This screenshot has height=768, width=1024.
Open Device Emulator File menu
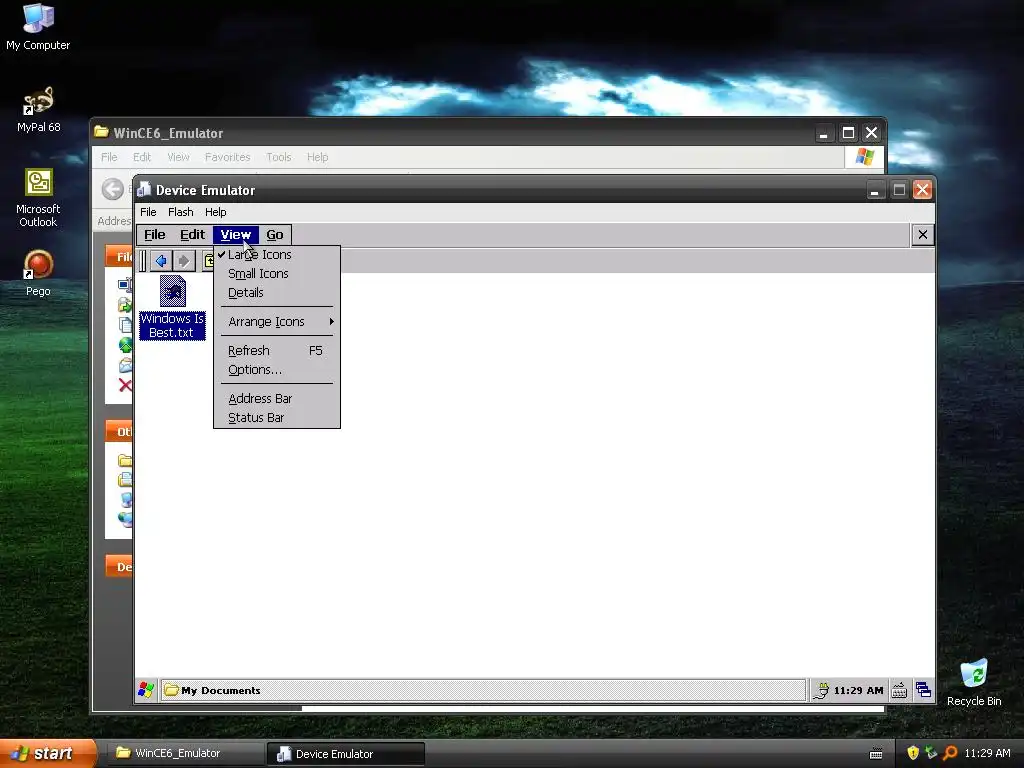tap(148, 212)
